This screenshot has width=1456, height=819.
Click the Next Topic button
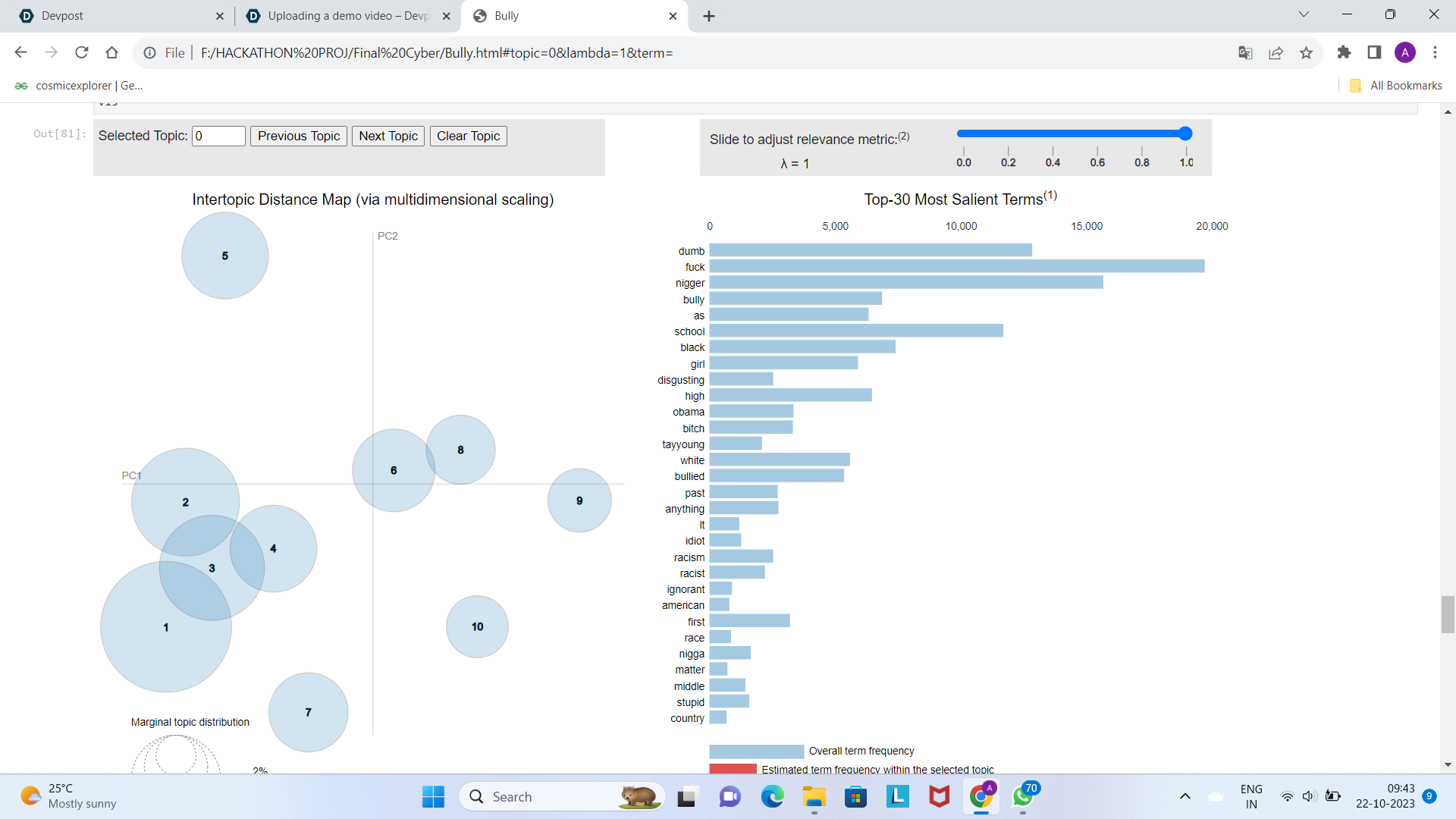(x=388, y=136)
